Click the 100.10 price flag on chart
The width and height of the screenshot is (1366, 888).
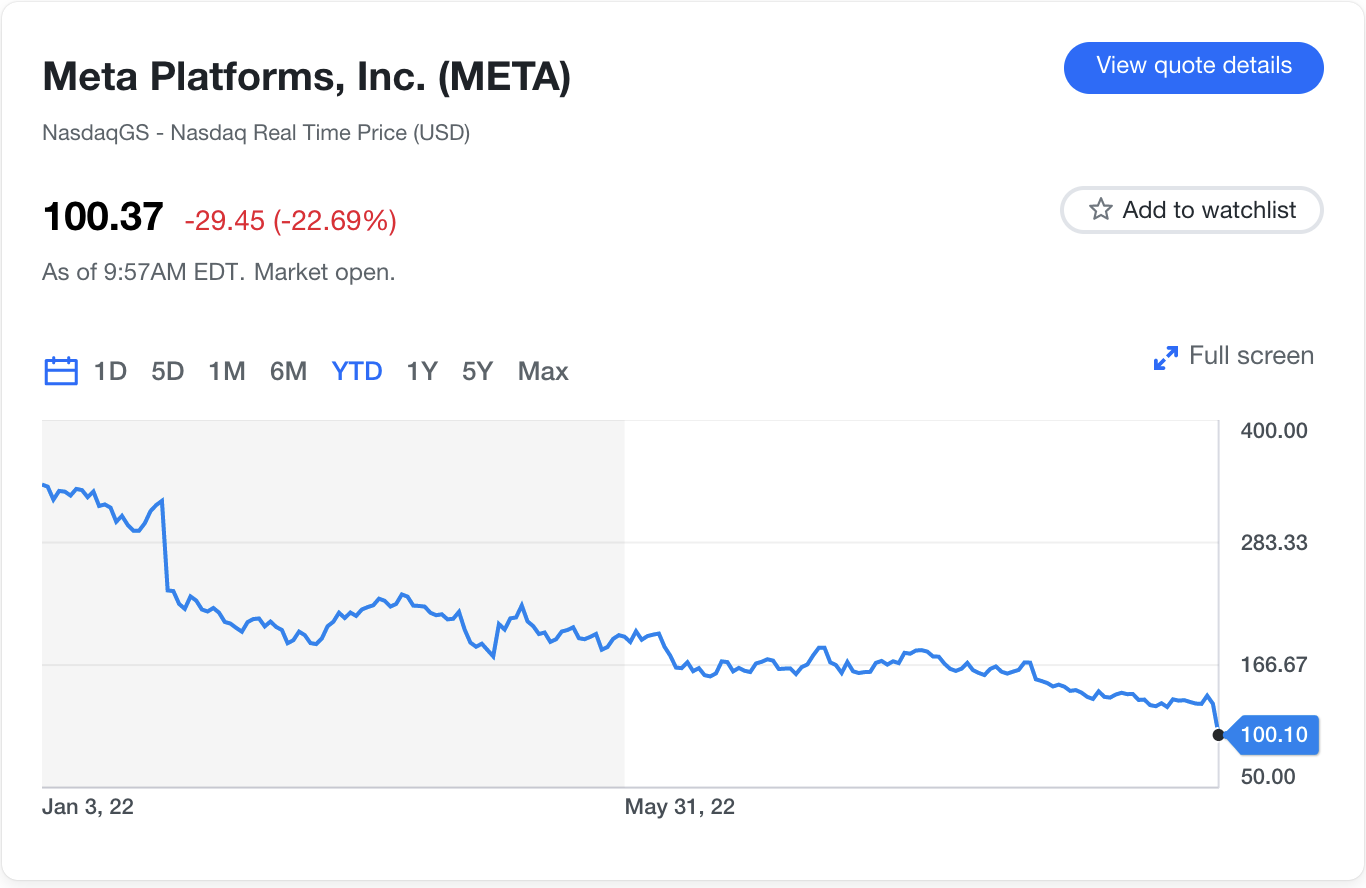(1273, 735)
